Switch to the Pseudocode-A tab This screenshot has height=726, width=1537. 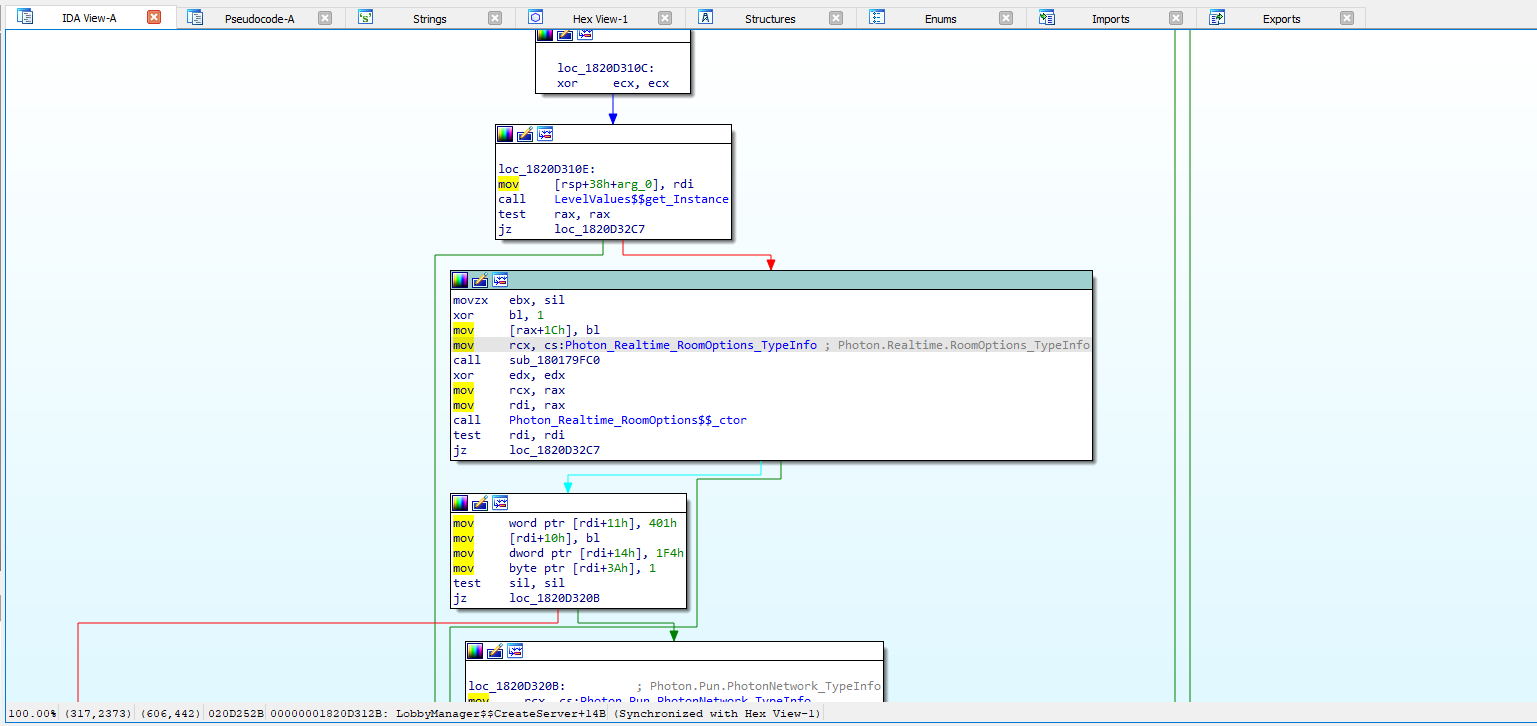(x=259, y=18)
